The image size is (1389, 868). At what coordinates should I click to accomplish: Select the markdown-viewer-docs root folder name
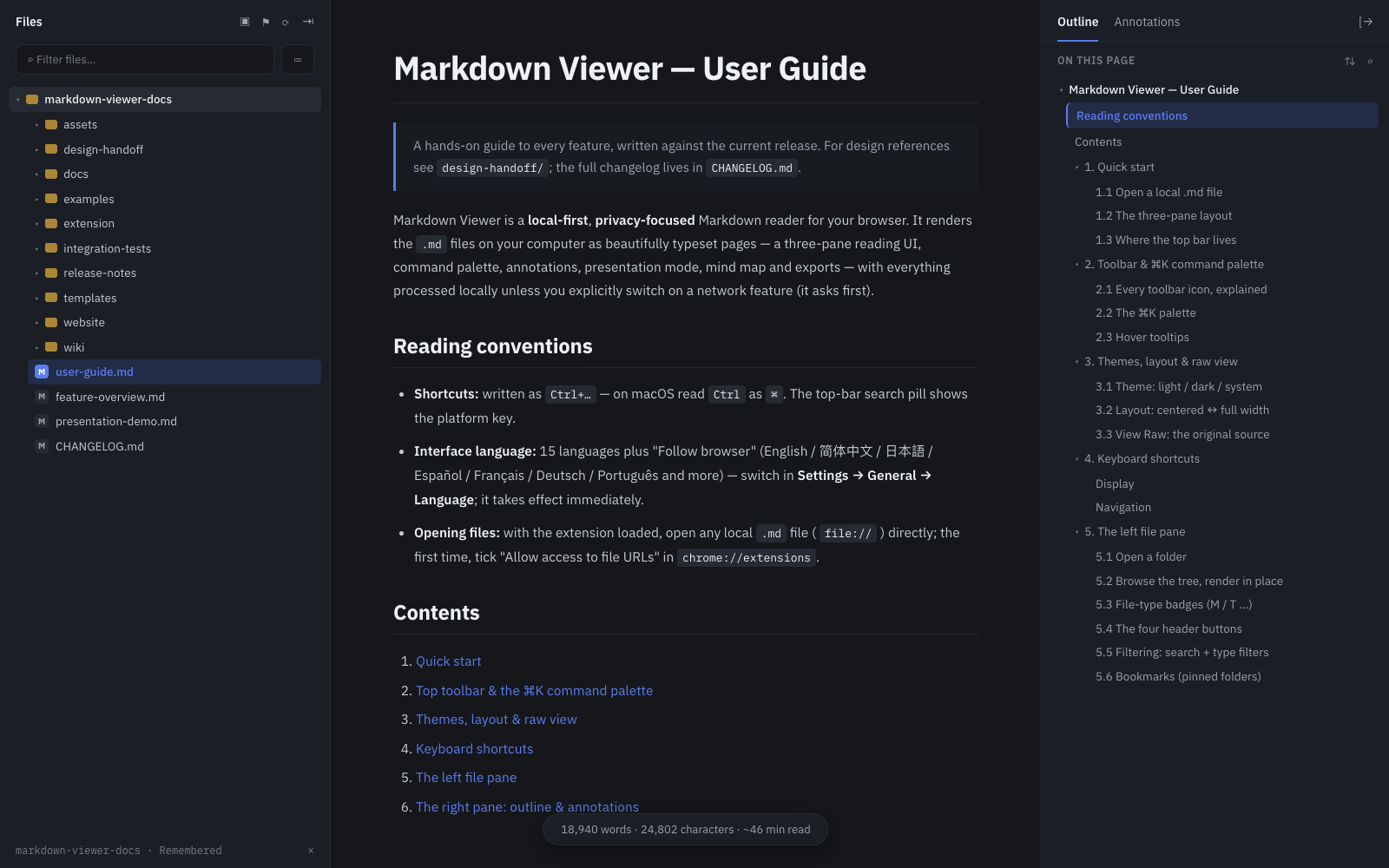(x=108, y=100)
